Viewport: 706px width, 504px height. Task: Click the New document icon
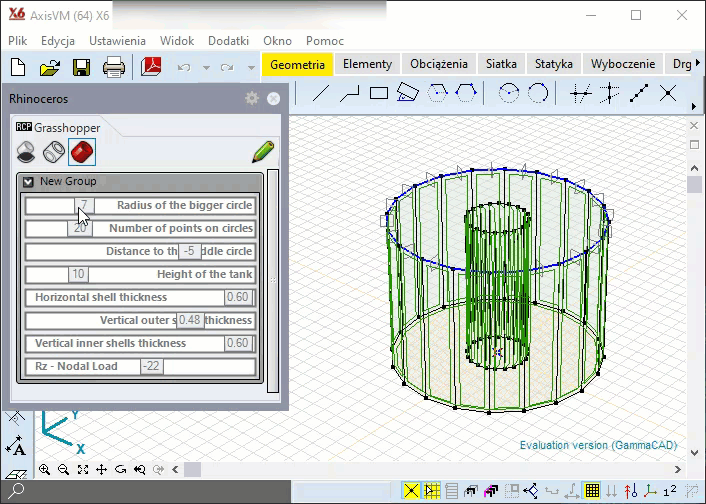(x=18, y=68)
